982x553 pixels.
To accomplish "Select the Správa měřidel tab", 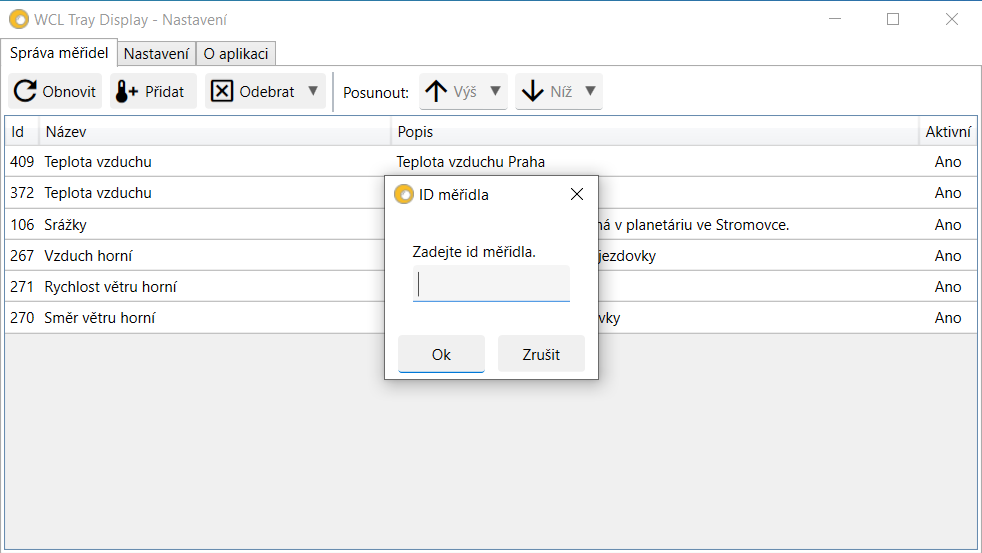I will (x=59, y=53).
